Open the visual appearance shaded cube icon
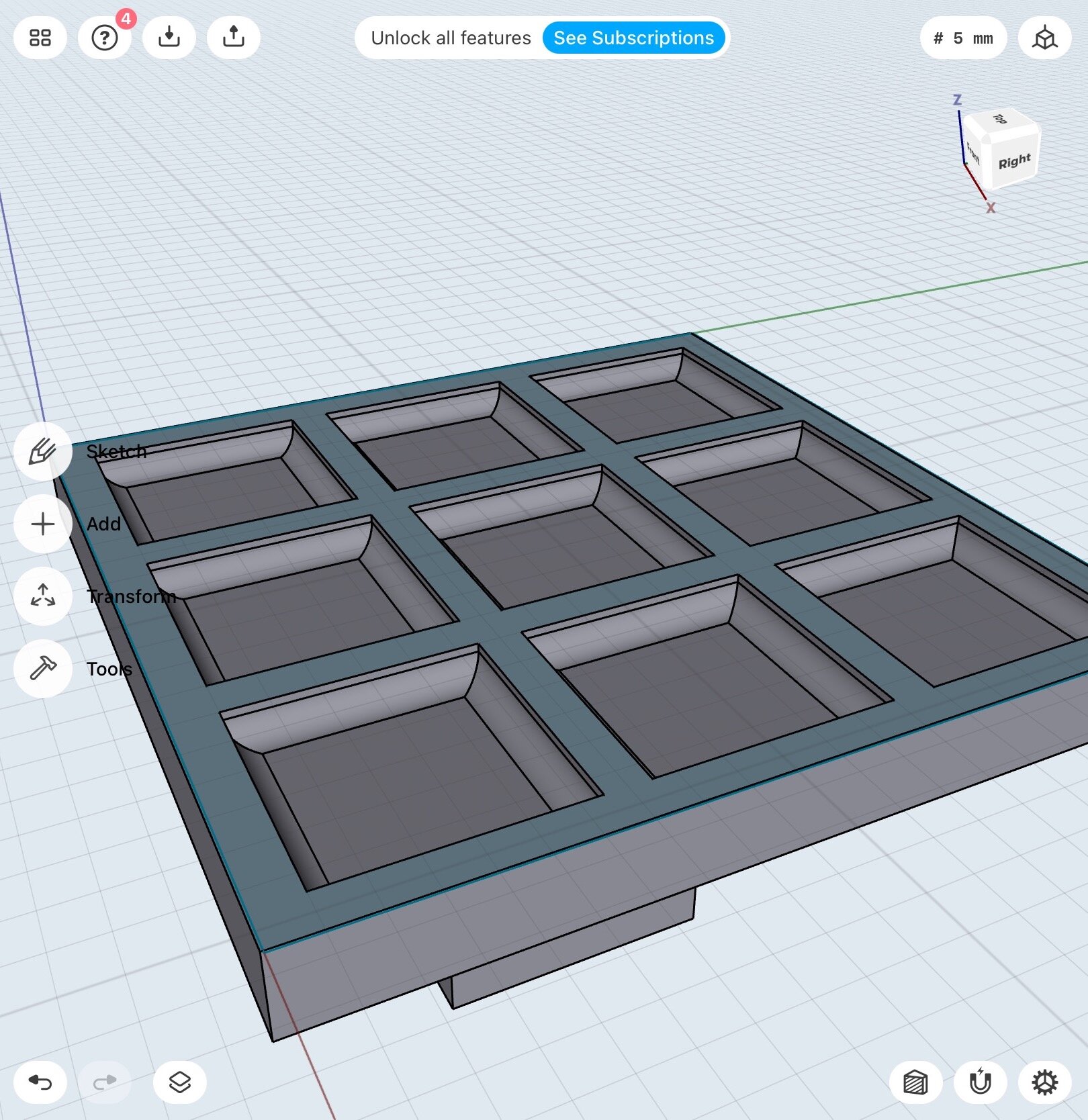 click(916, 1082)
